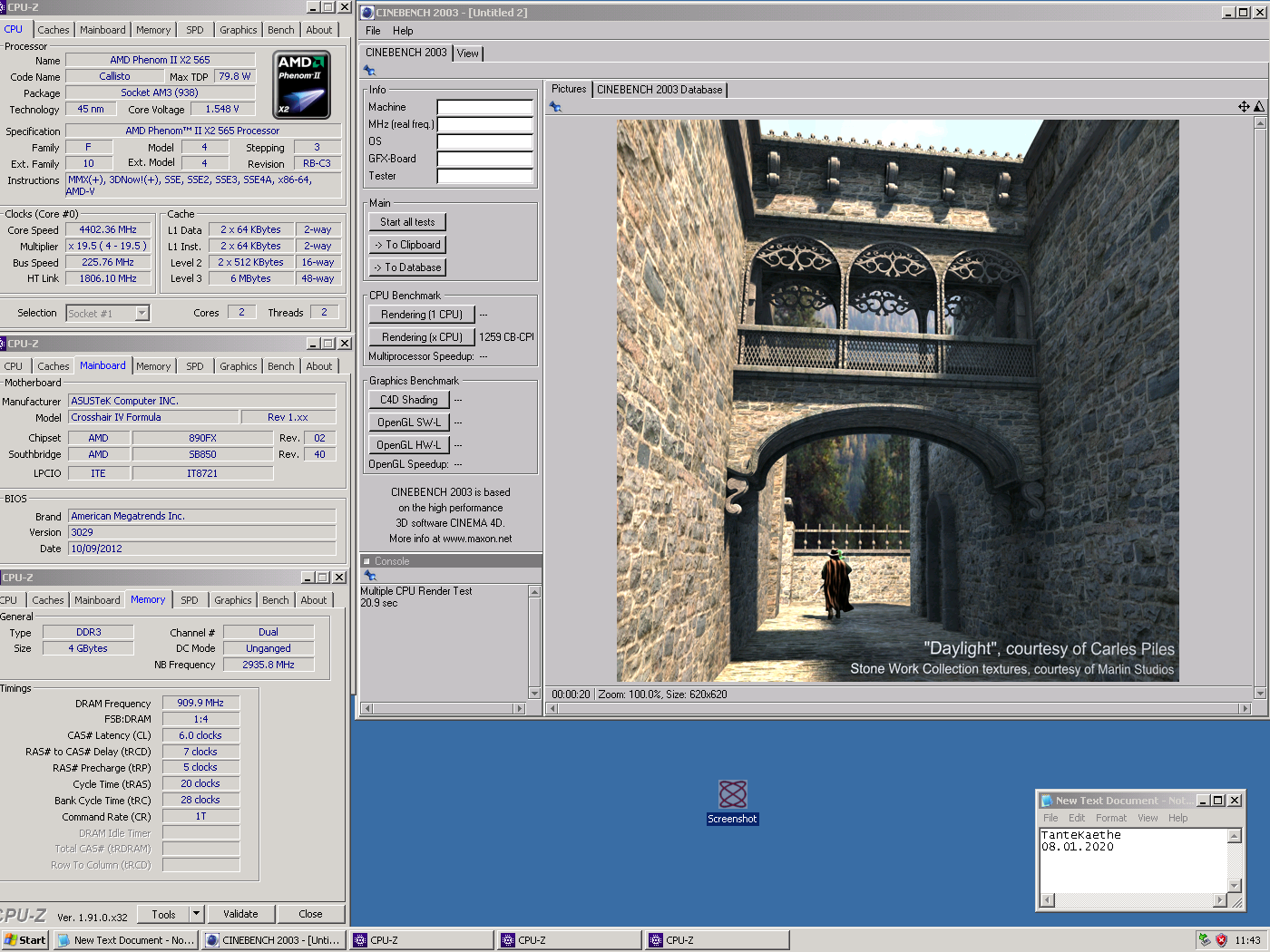Click the Notepad vertical scrollbar down arrow
Screen dimensions: 1270x952
click(1234, 886)
